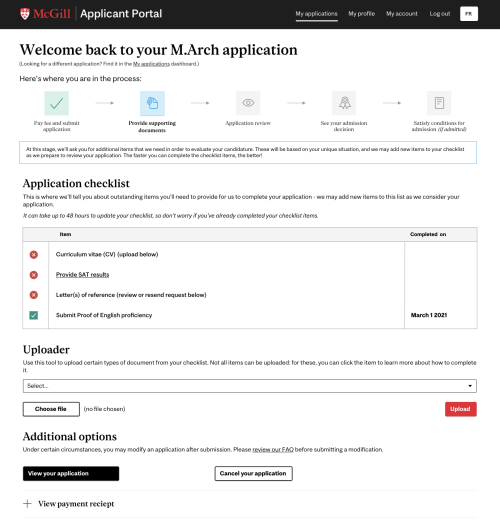This screenshot has height=525, width=500.
Task: Click the Pay fee and submit application label
Action: [x=57, y=126]
